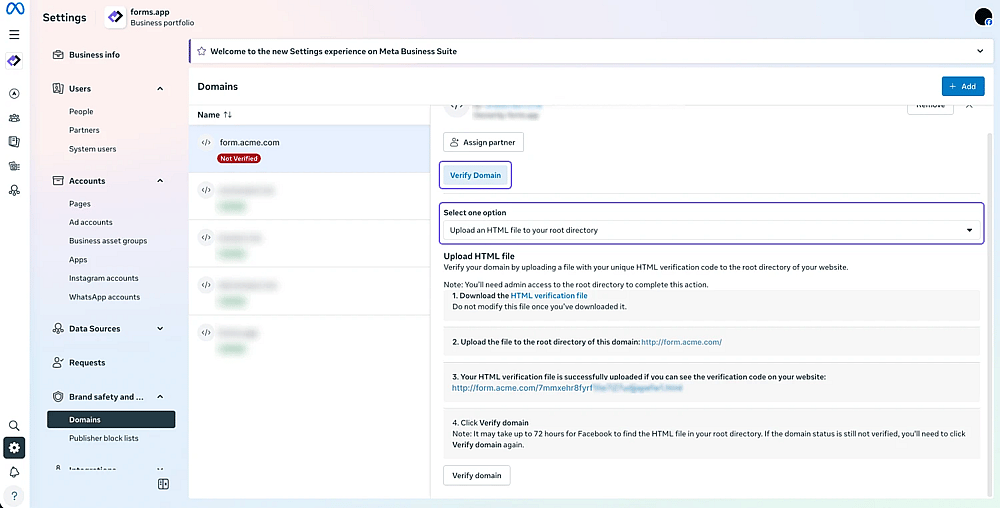Click the blue Add button
The image size is (1000, 508).
[963, 86]
